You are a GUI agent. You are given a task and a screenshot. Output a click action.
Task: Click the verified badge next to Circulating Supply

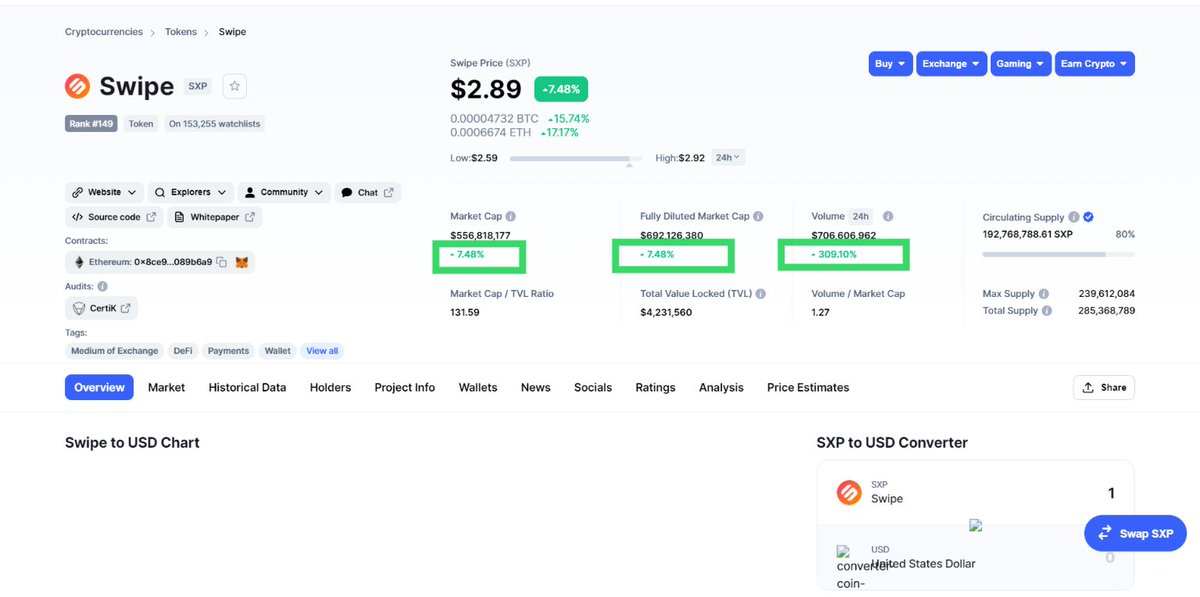[1088, 217]
